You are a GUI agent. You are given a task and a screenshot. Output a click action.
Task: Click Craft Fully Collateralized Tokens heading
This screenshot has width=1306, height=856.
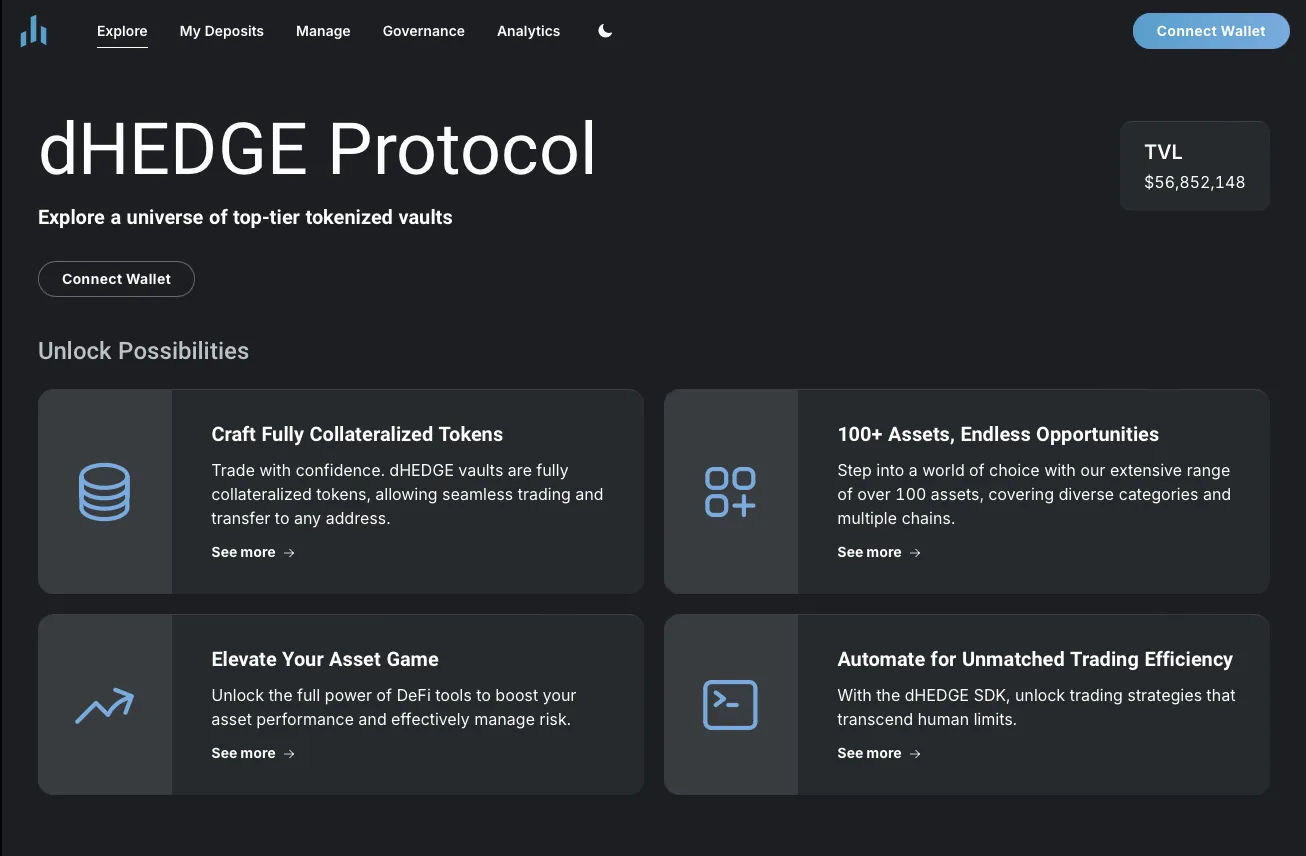click(x=357, y=434)
